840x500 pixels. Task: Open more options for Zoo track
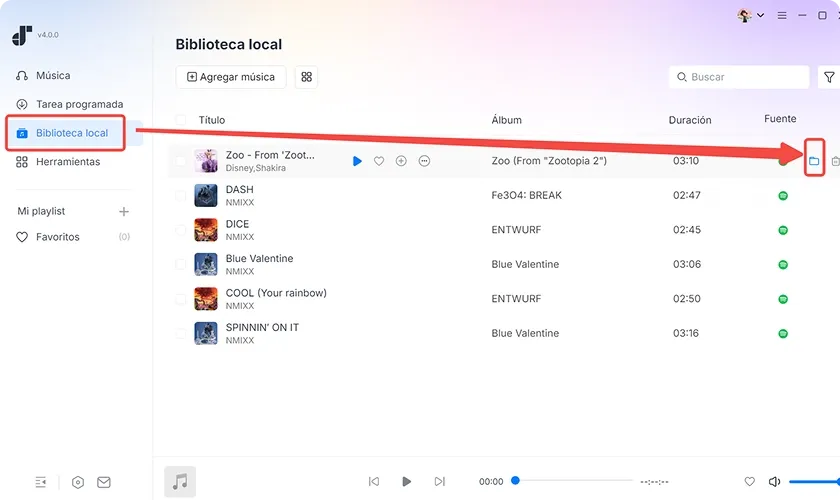tap(424, 161)
